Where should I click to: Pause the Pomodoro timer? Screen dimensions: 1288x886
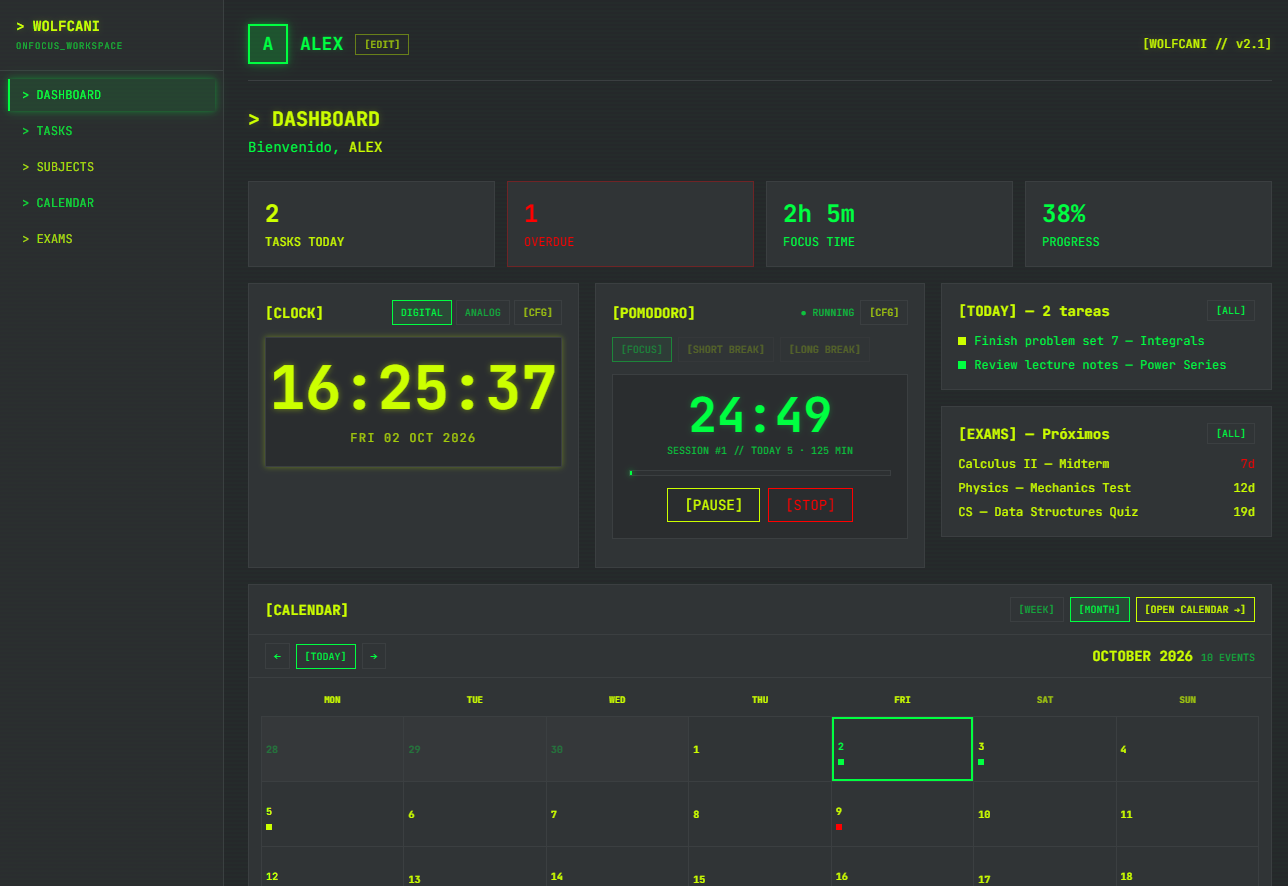coord(714,505)
